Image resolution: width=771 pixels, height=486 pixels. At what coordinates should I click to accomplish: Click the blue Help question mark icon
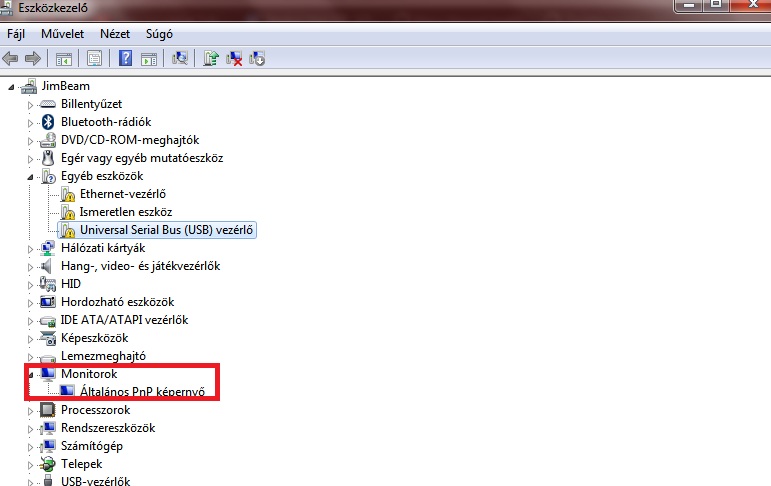(125, 58)
